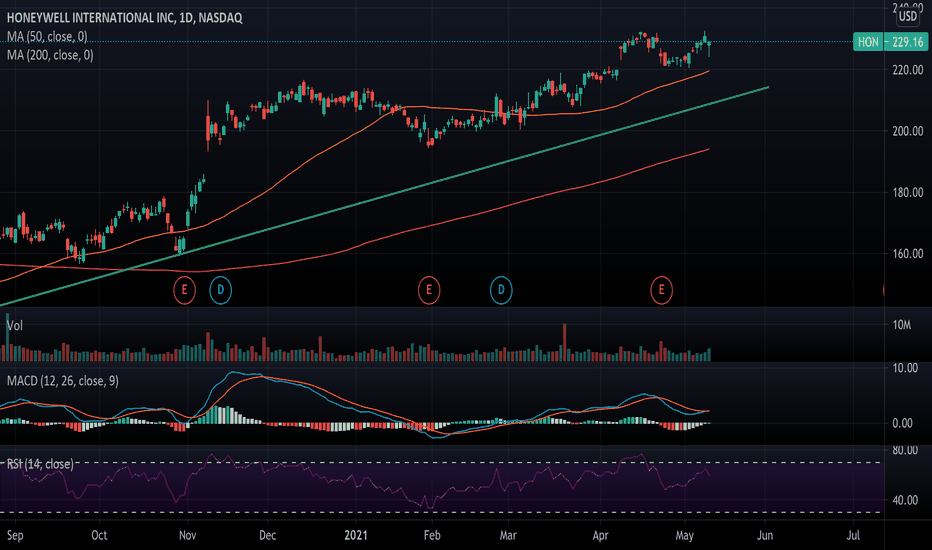The image size is (932, 550).
Task: Click the Jun label on time axis
Action: [765, 535]
